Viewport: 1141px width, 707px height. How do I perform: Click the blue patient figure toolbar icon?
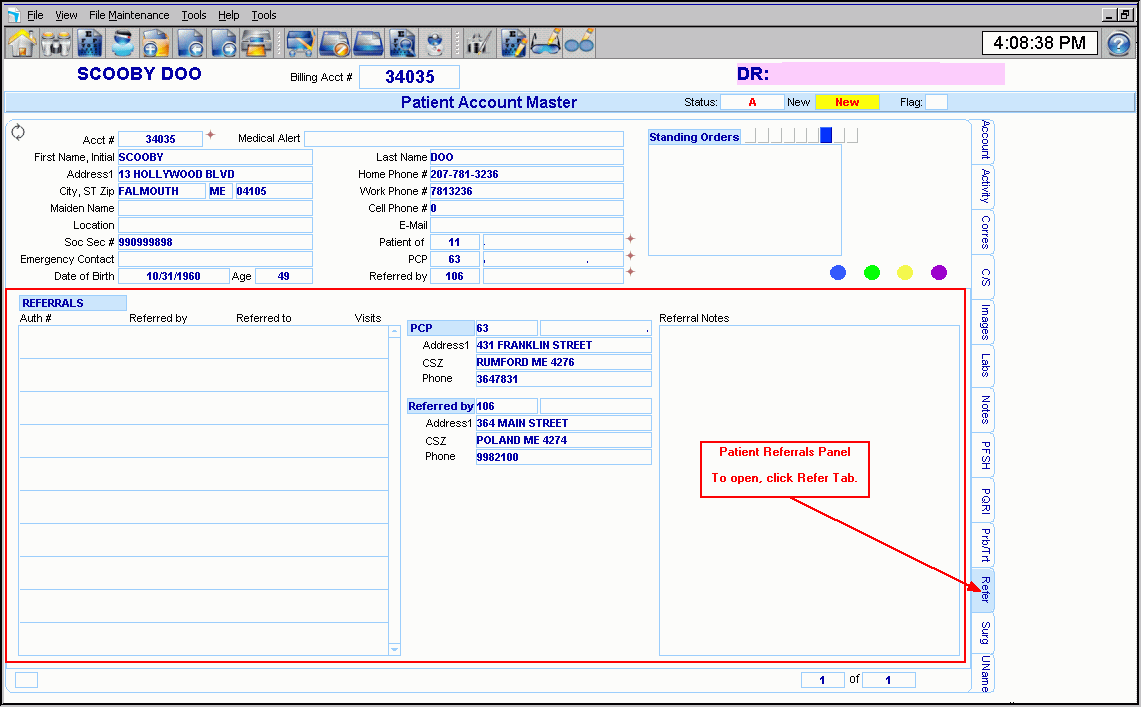[123, 43]
